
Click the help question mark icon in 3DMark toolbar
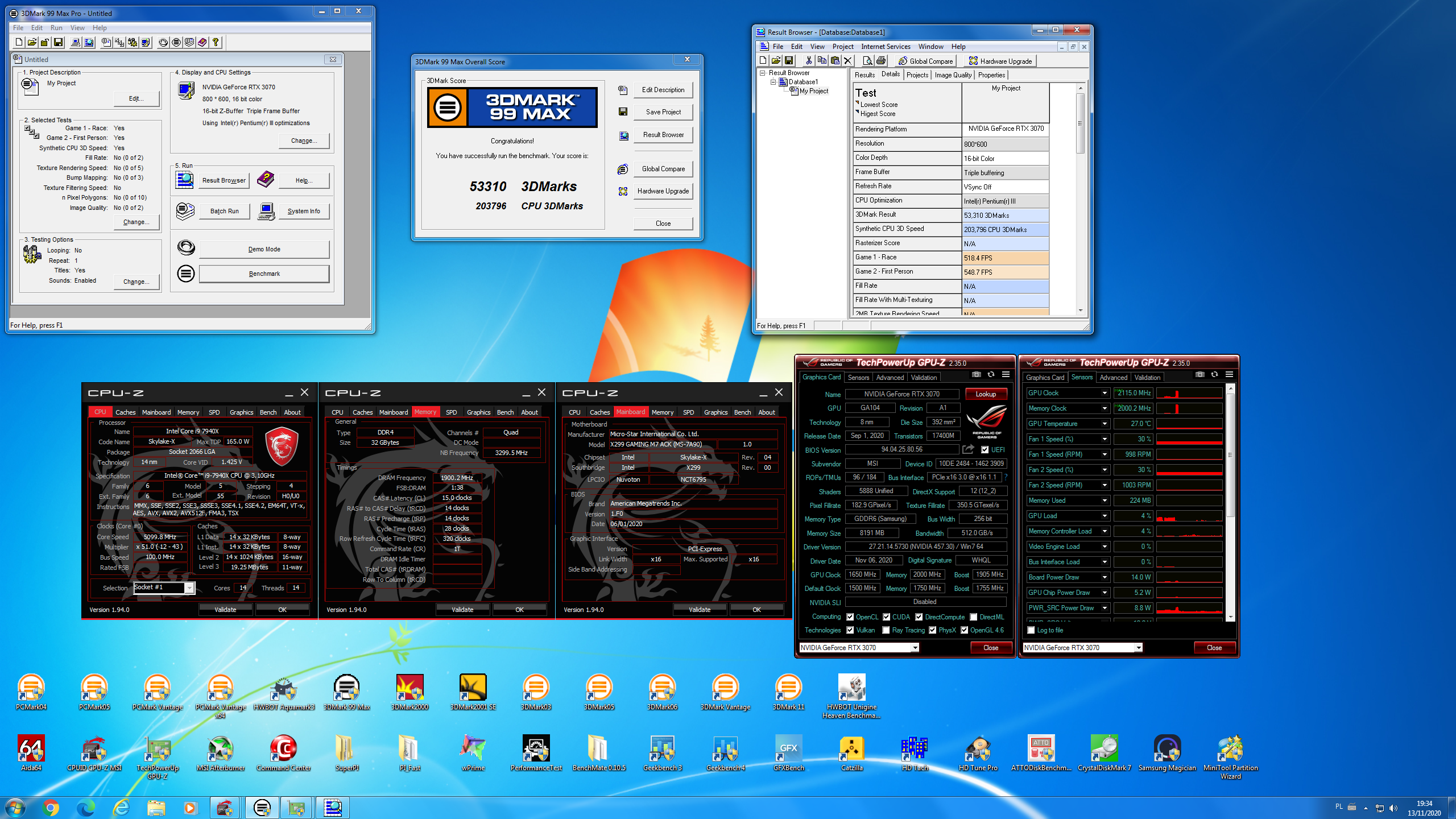click(216, 42)
